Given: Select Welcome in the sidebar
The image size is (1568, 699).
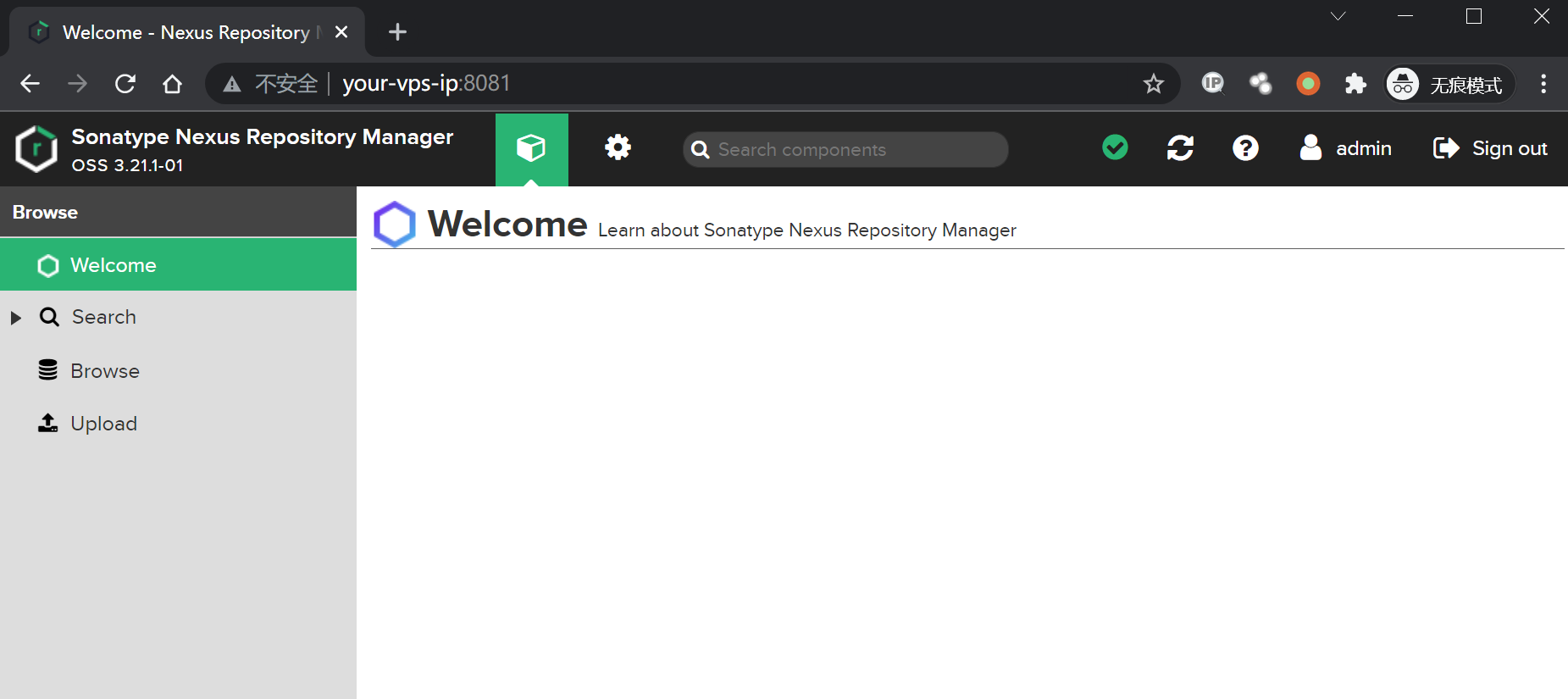Looking at the screenshot, I should coord(114,265).
